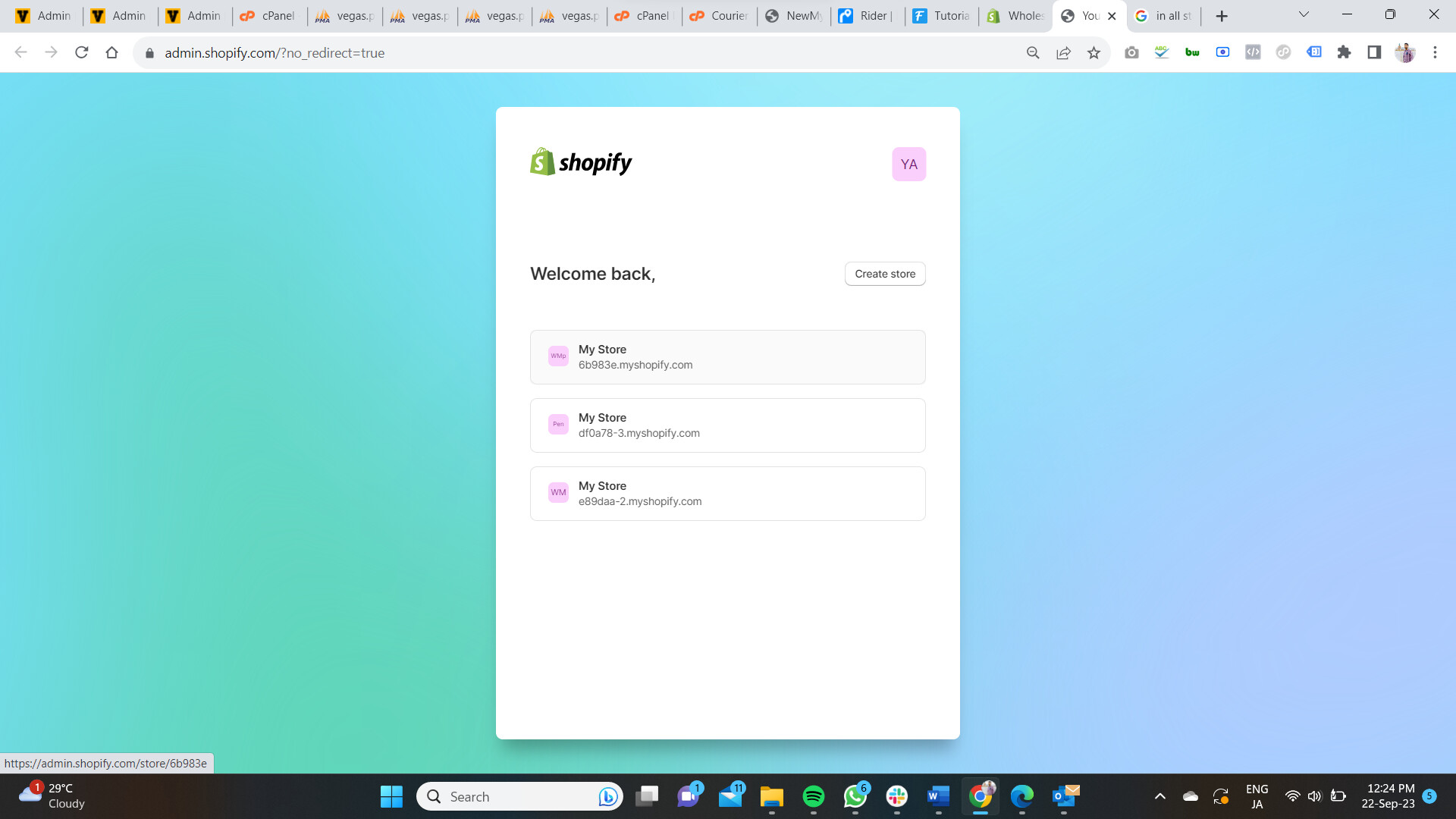Go to browser home page
This screenshot has height=819, width=1456.
coord(112,52)
